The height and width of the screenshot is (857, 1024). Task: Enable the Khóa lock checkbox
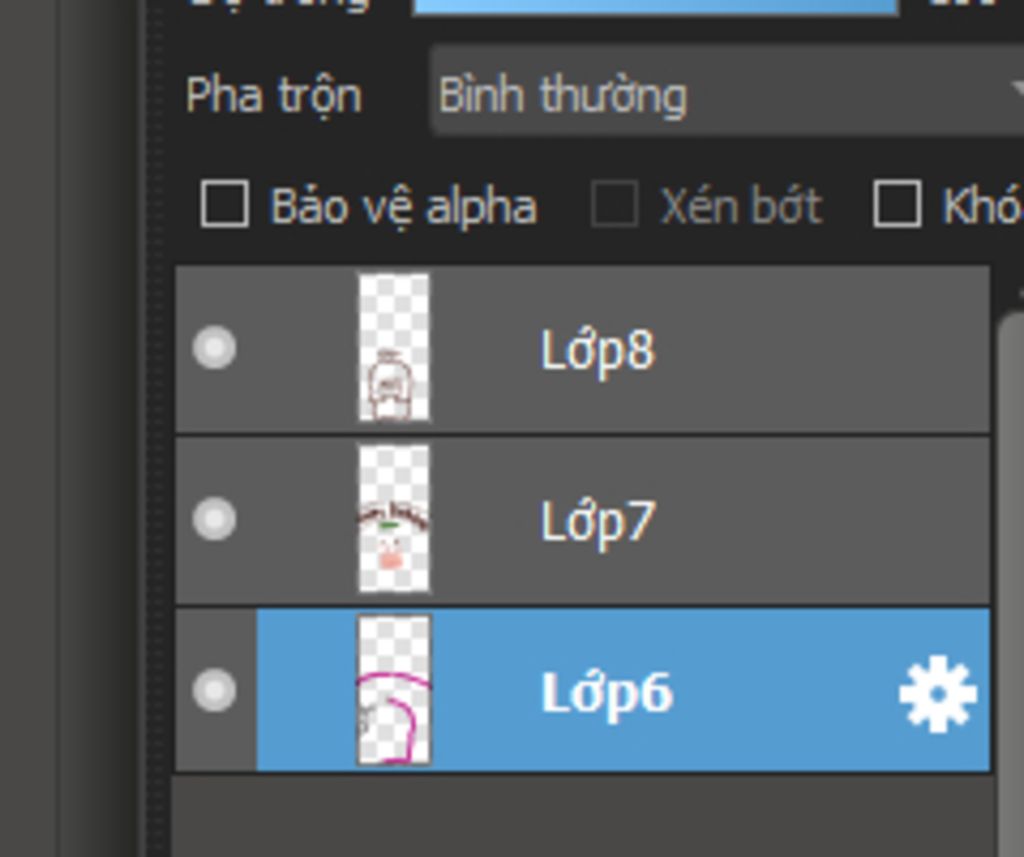coord(897,204)
